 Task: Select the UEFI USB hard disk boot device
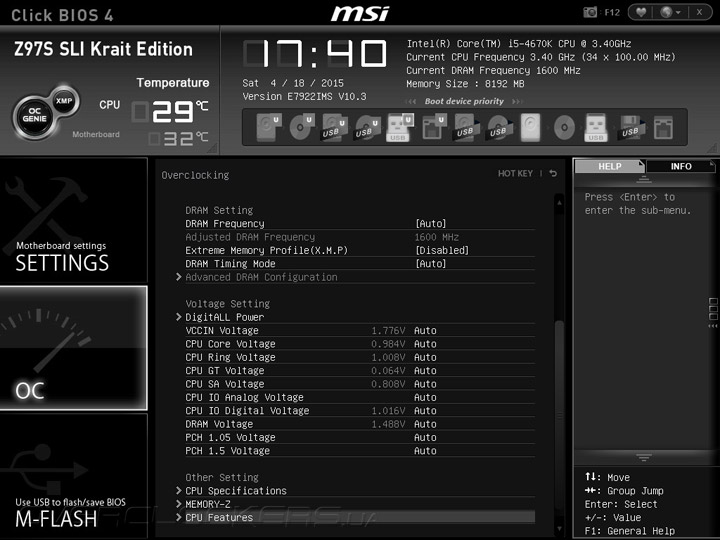(x=334, y=127)
